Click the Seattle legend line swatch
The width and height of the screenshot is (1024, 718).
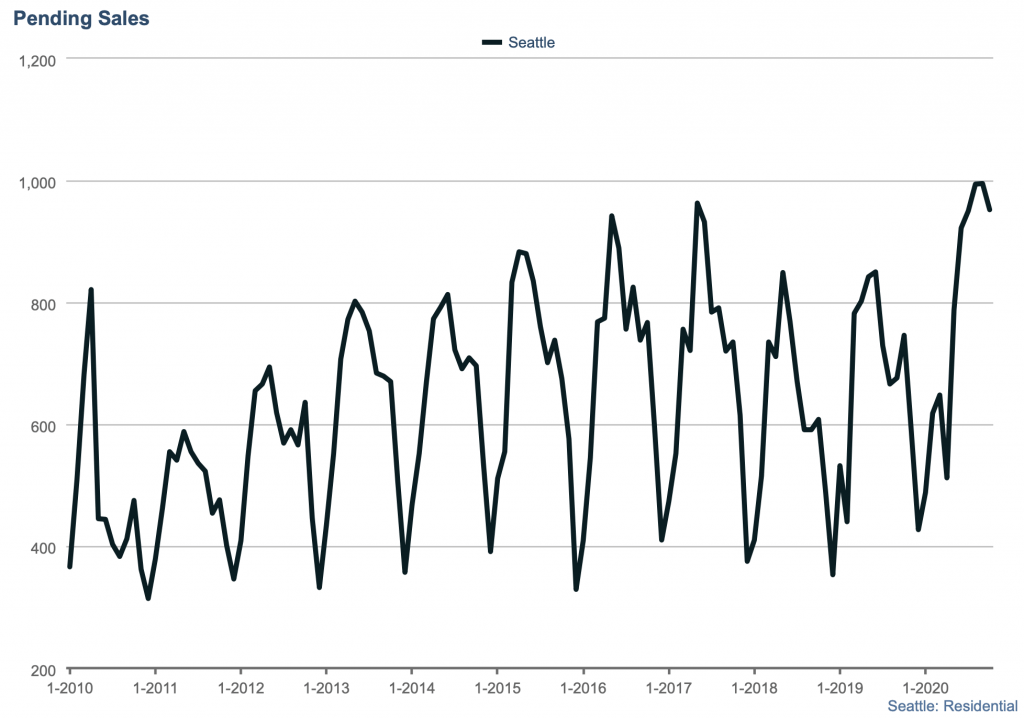click(492, 42)
